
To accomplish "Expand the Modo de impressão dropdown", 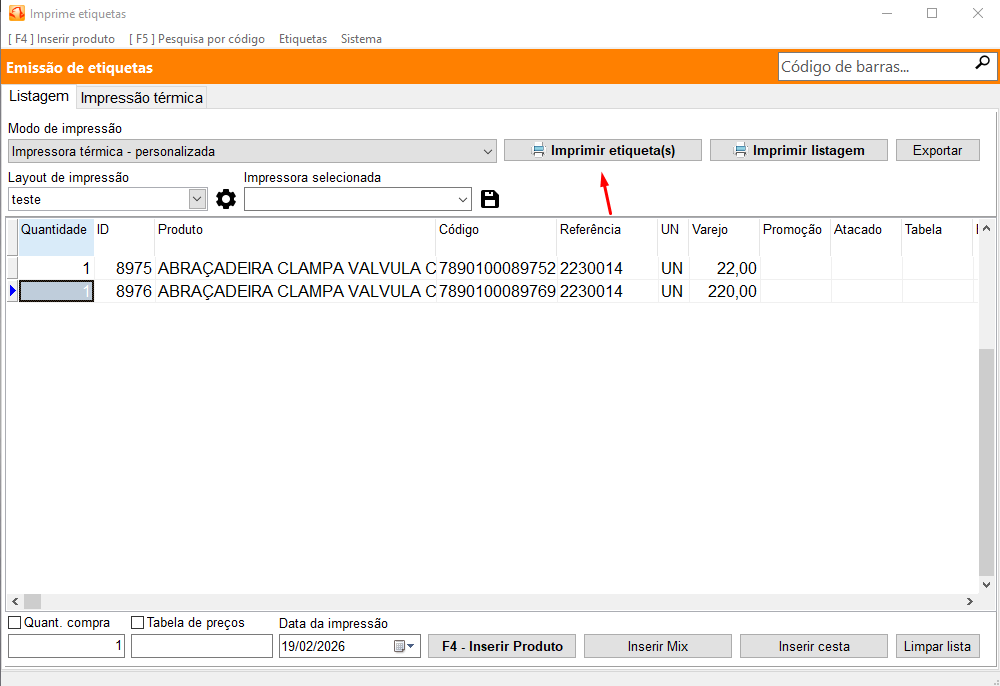I will tap(487, 152).
